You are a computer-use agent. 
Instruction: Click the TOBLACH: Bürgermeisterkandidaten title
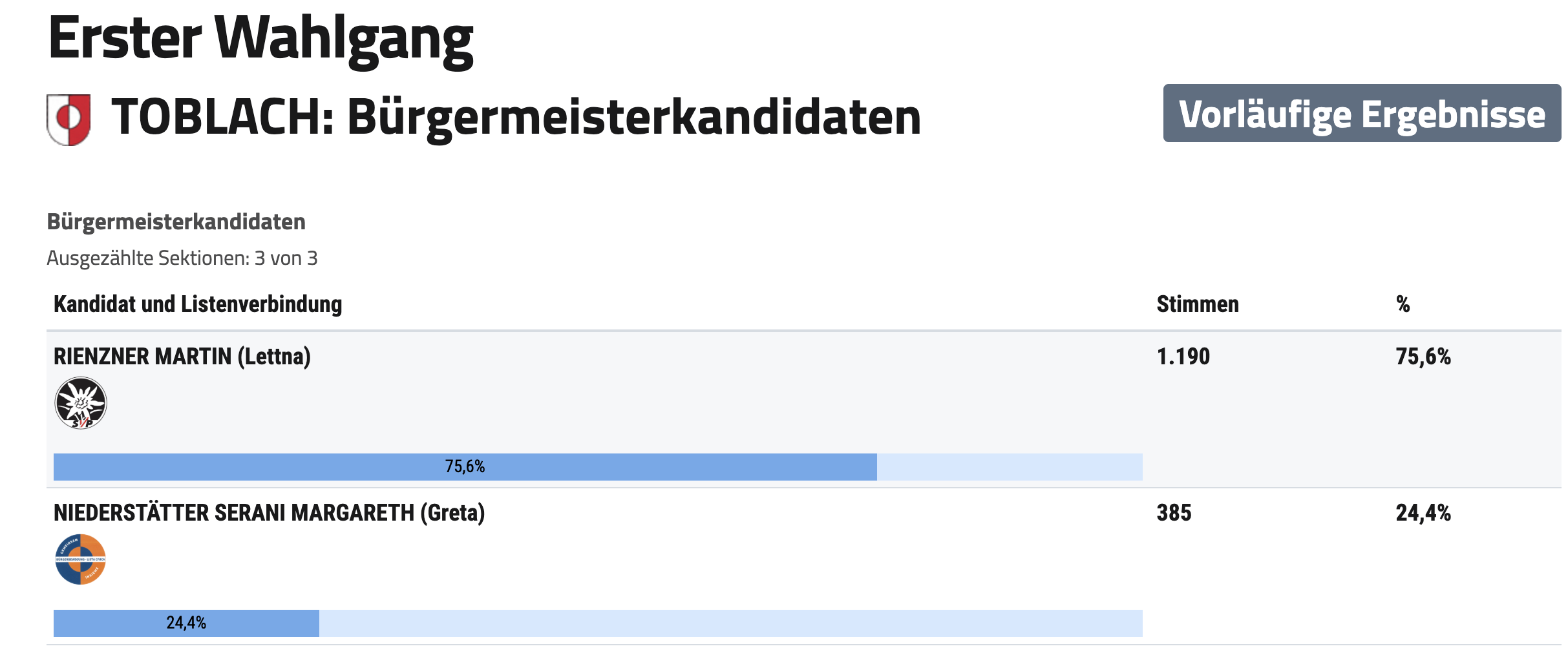pos(516,118)
